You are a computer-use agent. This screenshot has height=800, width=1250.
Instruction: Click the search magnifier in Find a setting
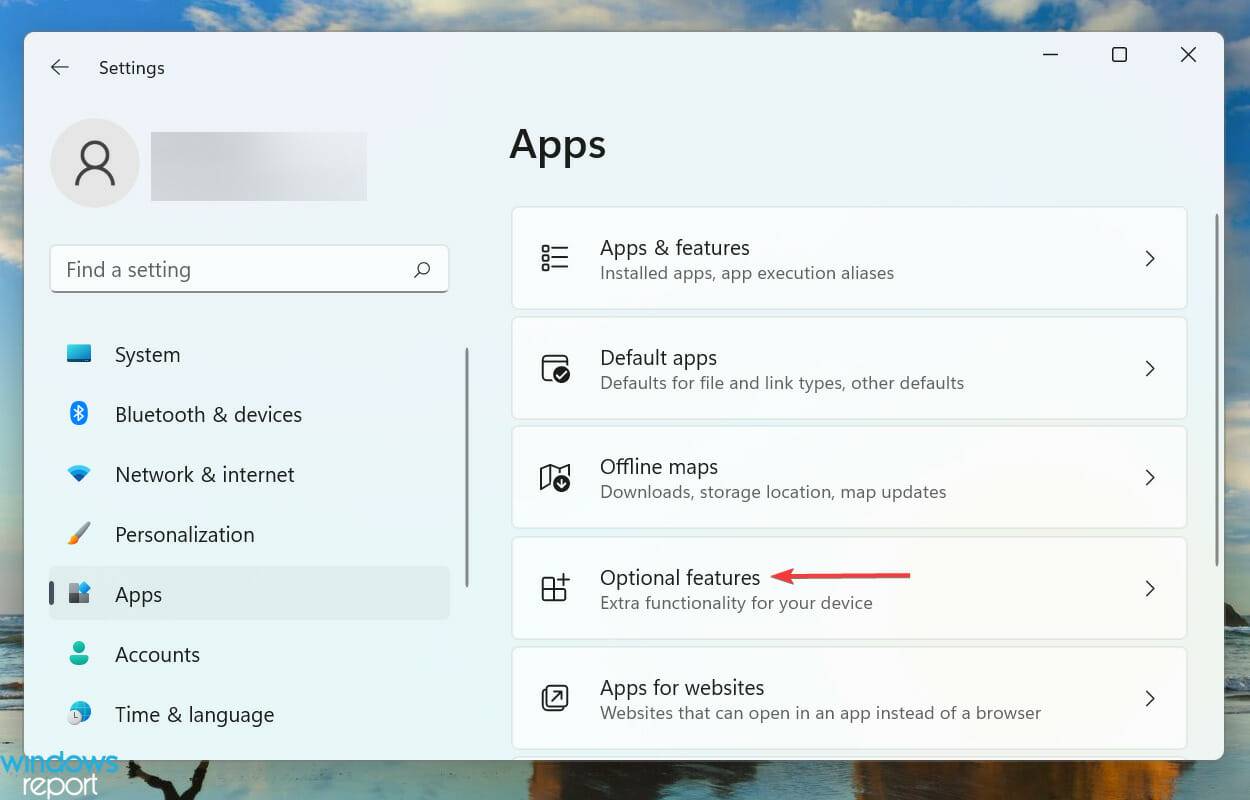point(423,269)
